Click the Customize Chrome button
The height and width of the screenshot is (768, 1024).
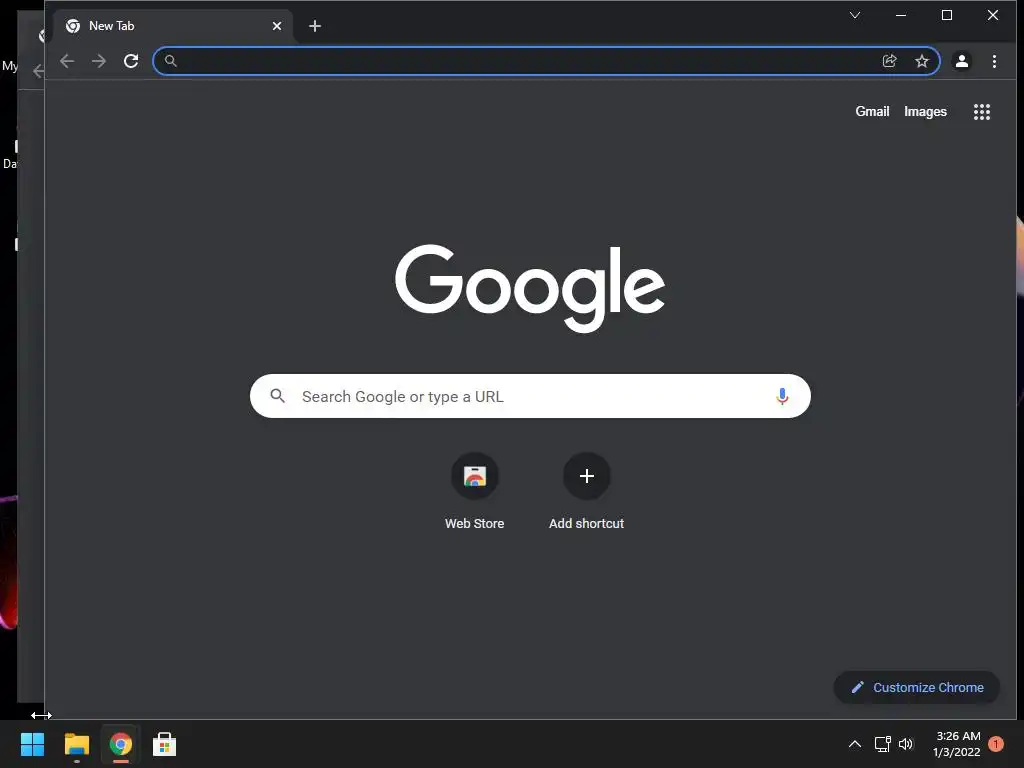tap(917, 688)
